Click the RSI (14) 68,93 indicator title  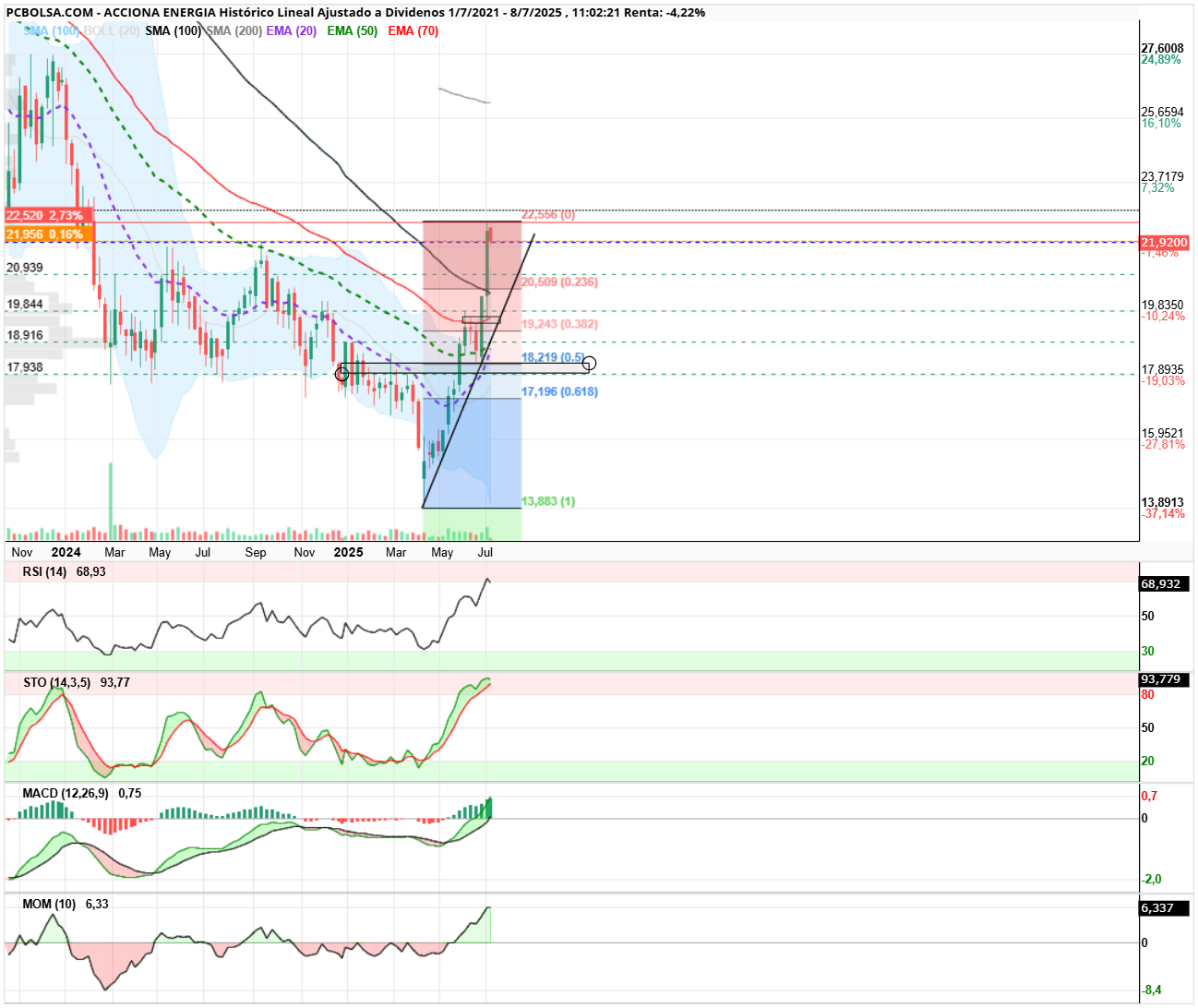tap(64, 571)
